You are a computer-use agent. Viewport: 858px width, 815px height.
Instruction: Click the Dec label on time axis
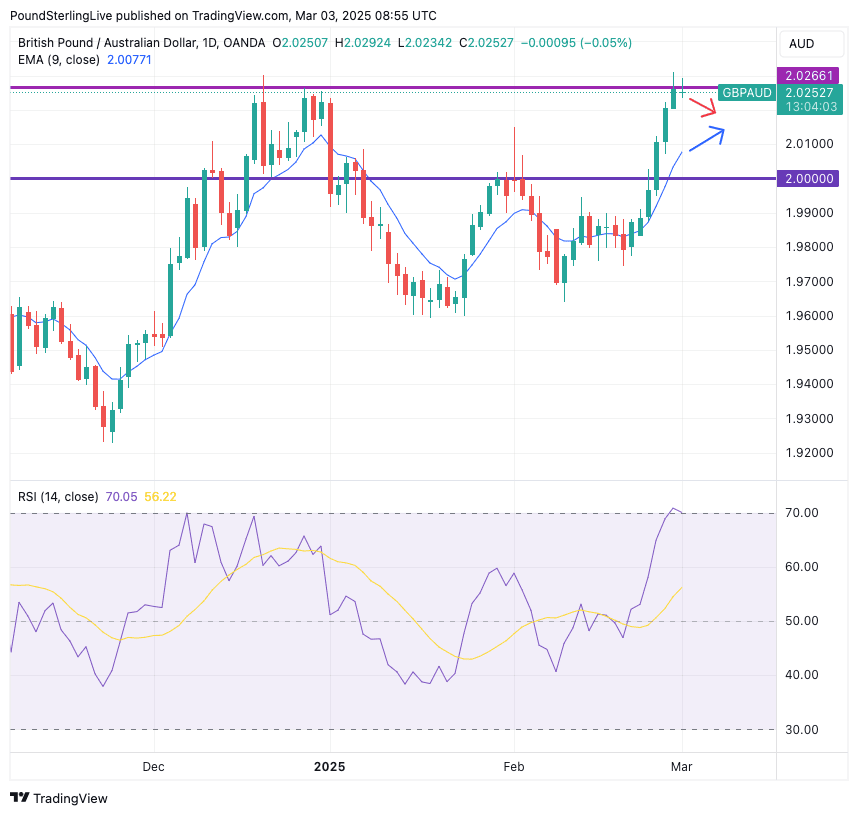click(x=154, y=766)
